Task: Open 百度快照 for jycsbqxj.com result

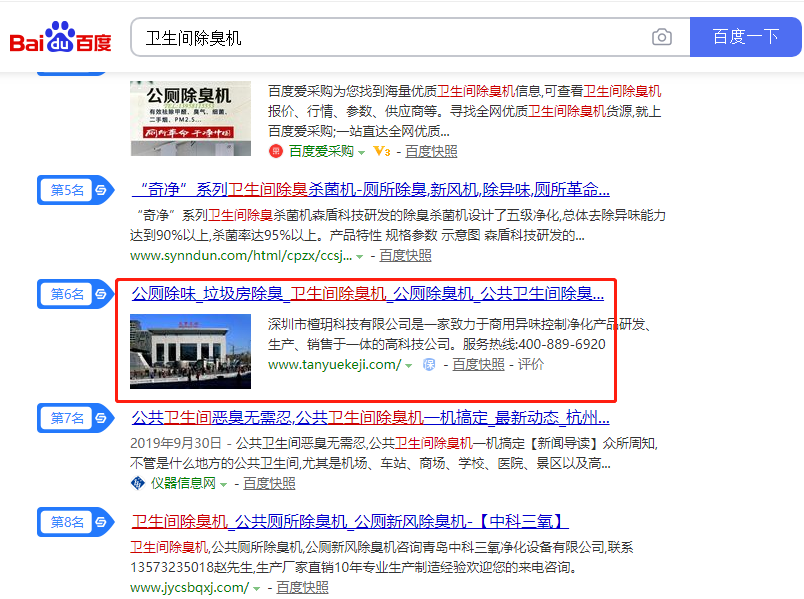Action: pyautogui.click(x=303, y=587)
